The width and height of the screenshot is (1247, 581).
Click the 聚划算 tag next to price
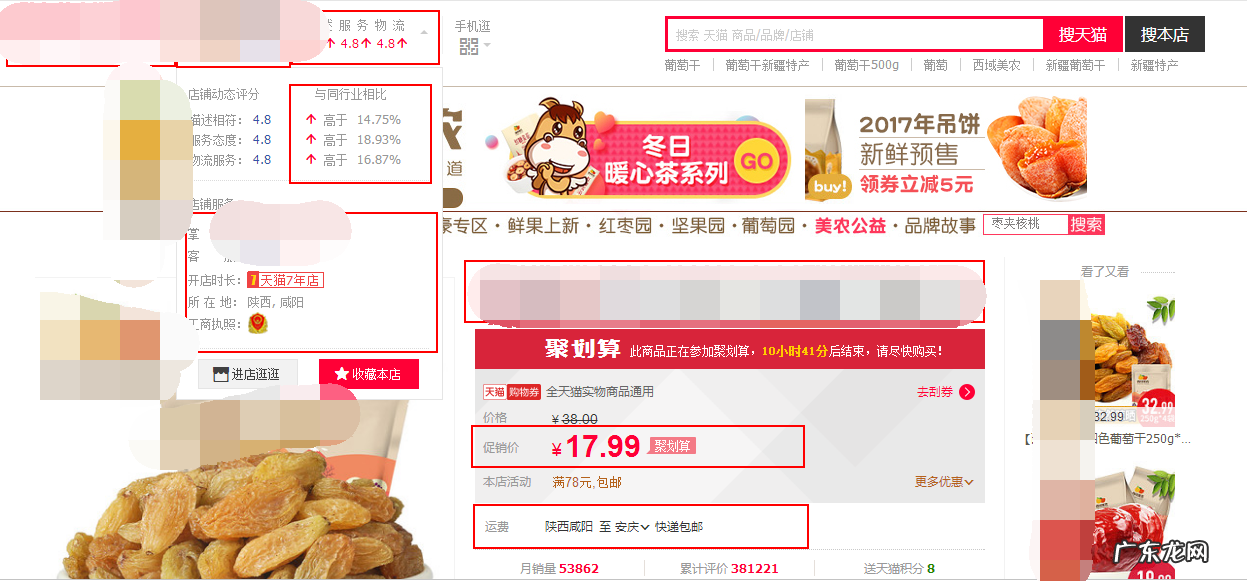(672, 446)
